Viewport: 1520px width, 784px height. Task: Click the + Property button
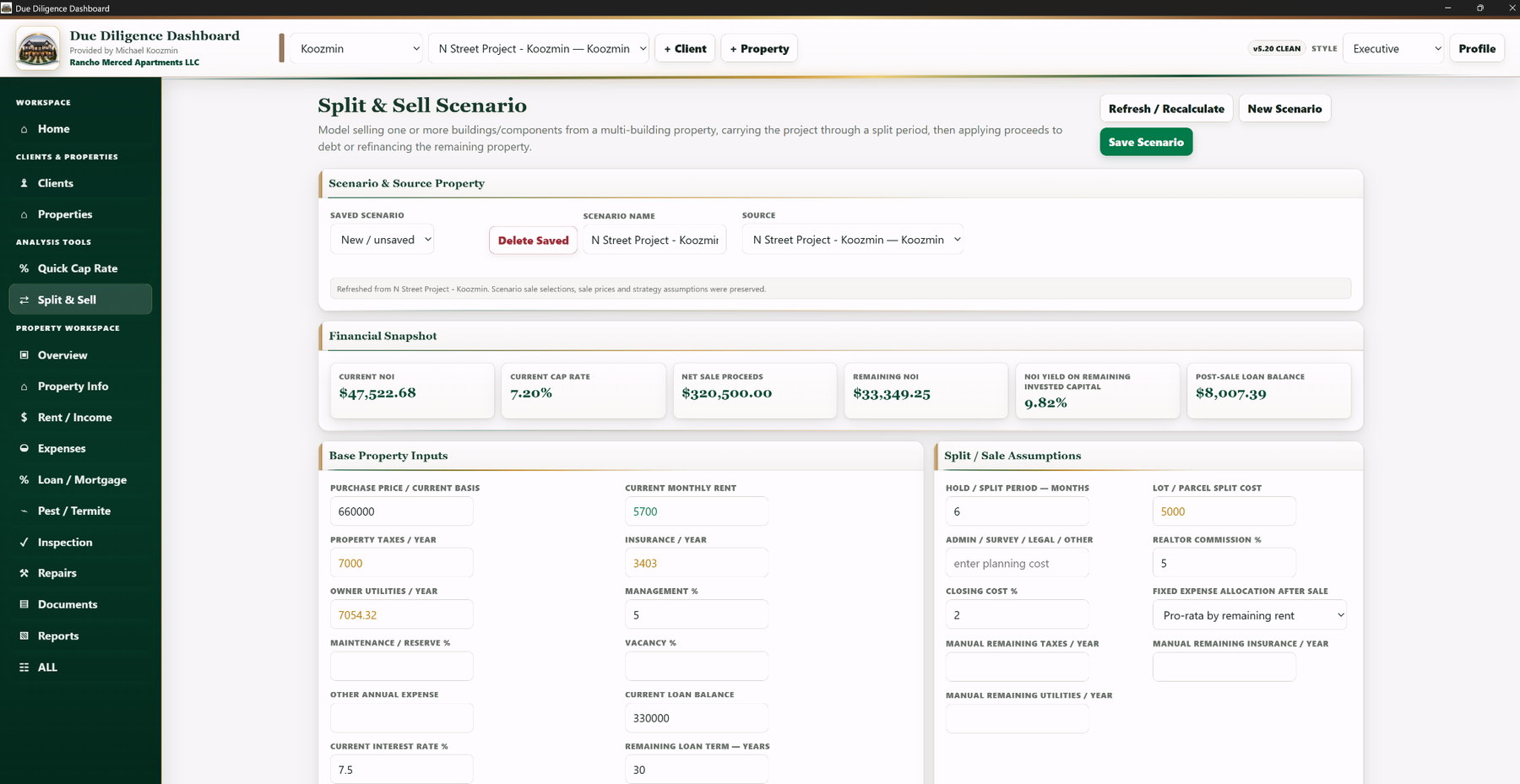[759, 48]
